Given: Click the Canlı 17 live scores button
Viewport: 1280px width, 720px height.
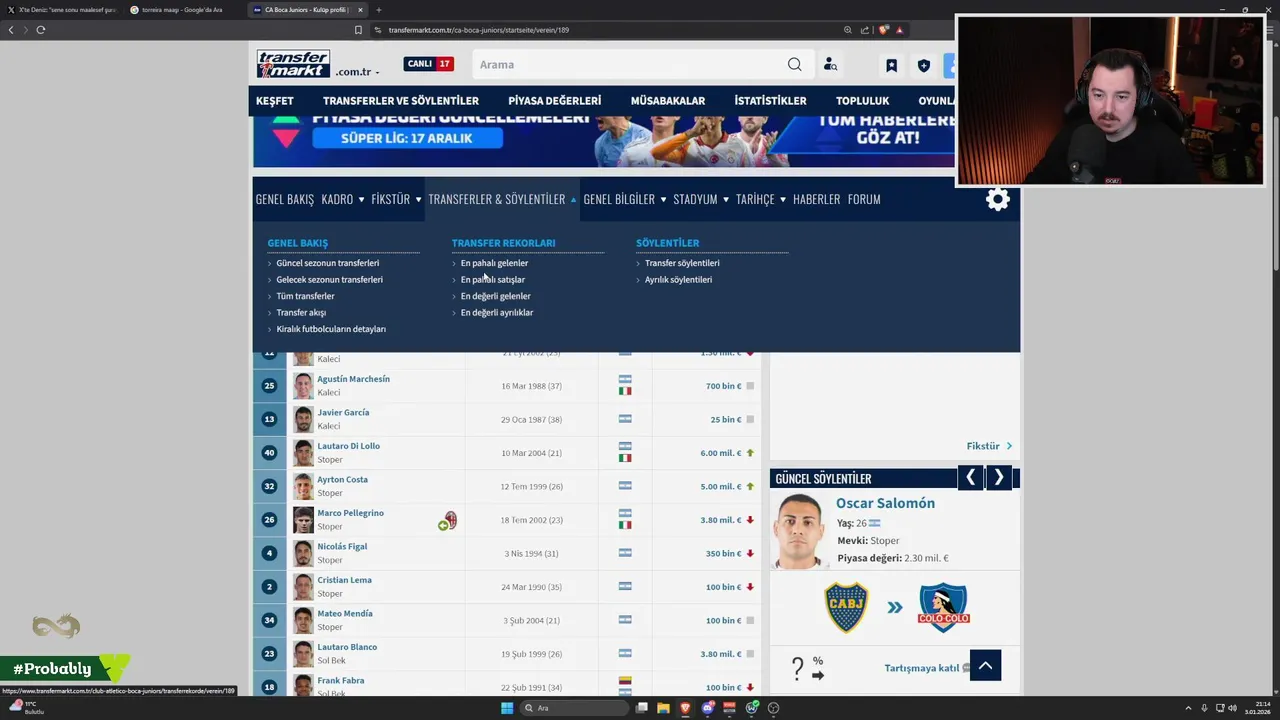Looking at the screenshot, I should [x=428, y=64].
